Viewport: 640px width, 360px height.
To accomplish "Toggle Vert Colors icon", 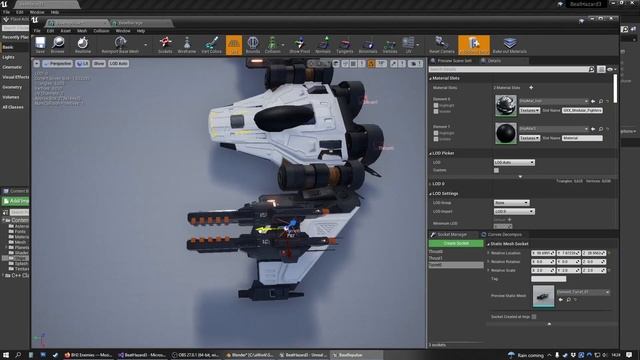I will coord(211,44).
